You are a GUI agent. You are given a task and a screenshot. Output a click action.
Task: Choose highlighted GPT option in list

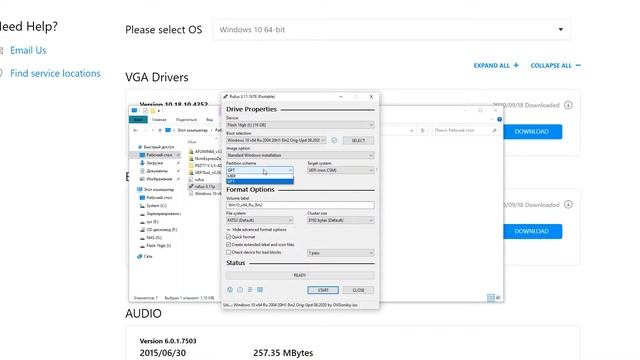(260, 181)
